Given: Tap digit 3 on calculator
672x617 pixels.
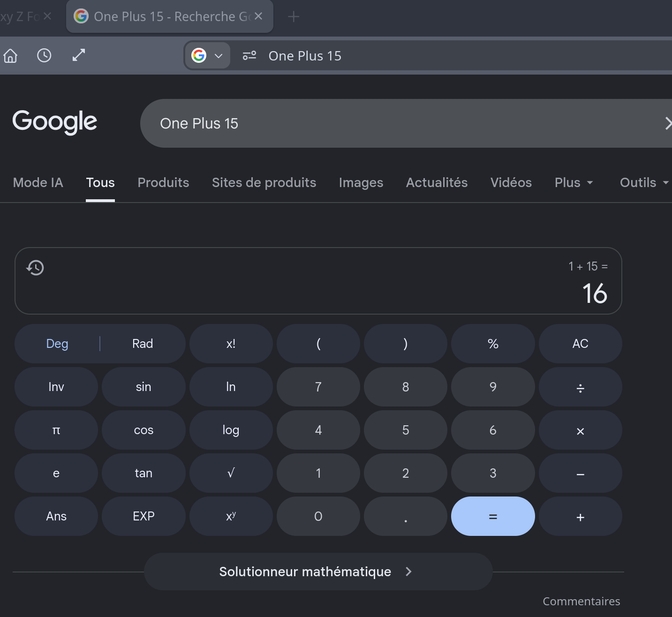Looking at the screenshot, I should coord(493,473).
